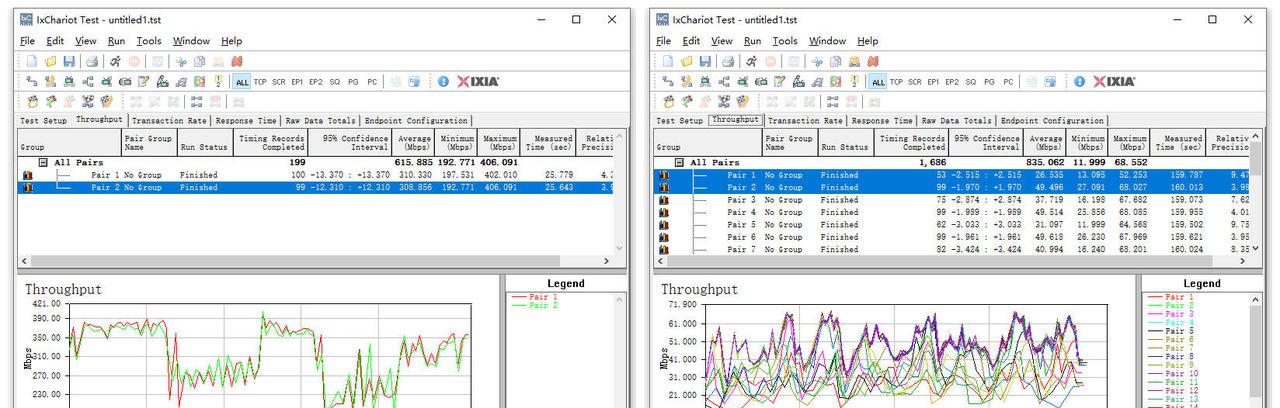The image size is (1280, 408).
Task: Click left table's horizontal scrollbar right arrow
Action: click(605, 261)
